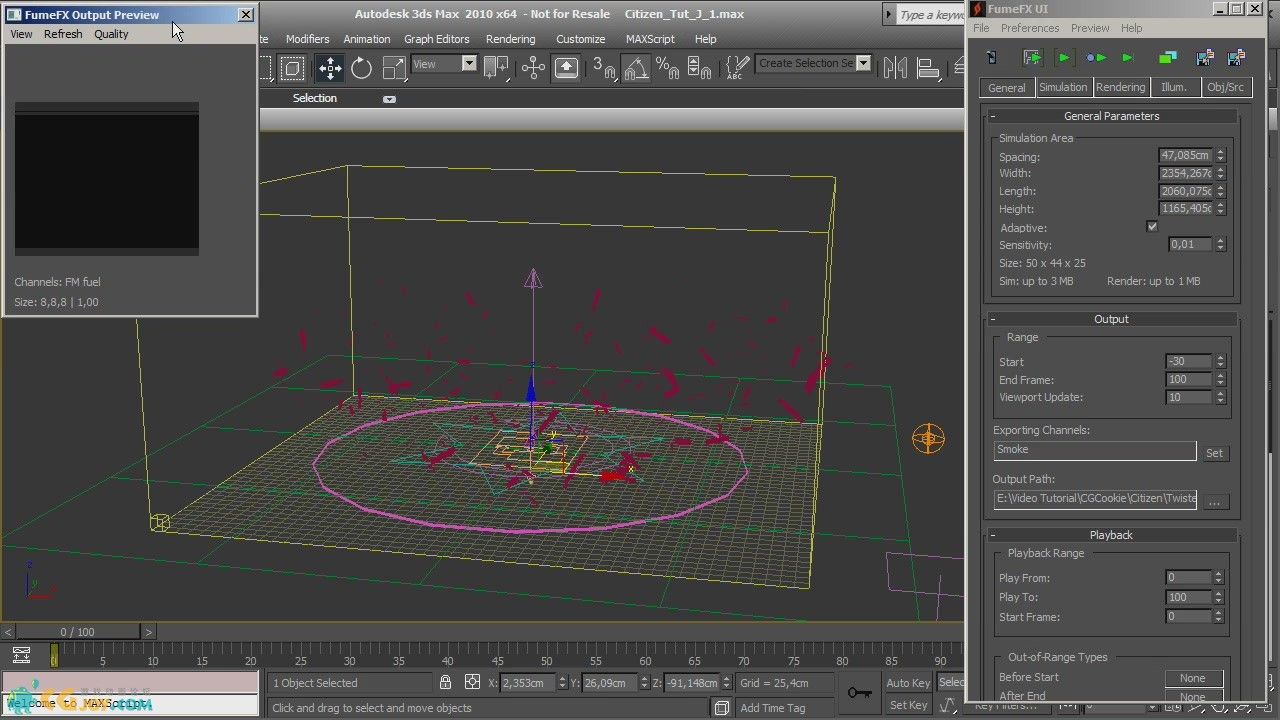Toggle Set Key mode

tap(908, 704)
